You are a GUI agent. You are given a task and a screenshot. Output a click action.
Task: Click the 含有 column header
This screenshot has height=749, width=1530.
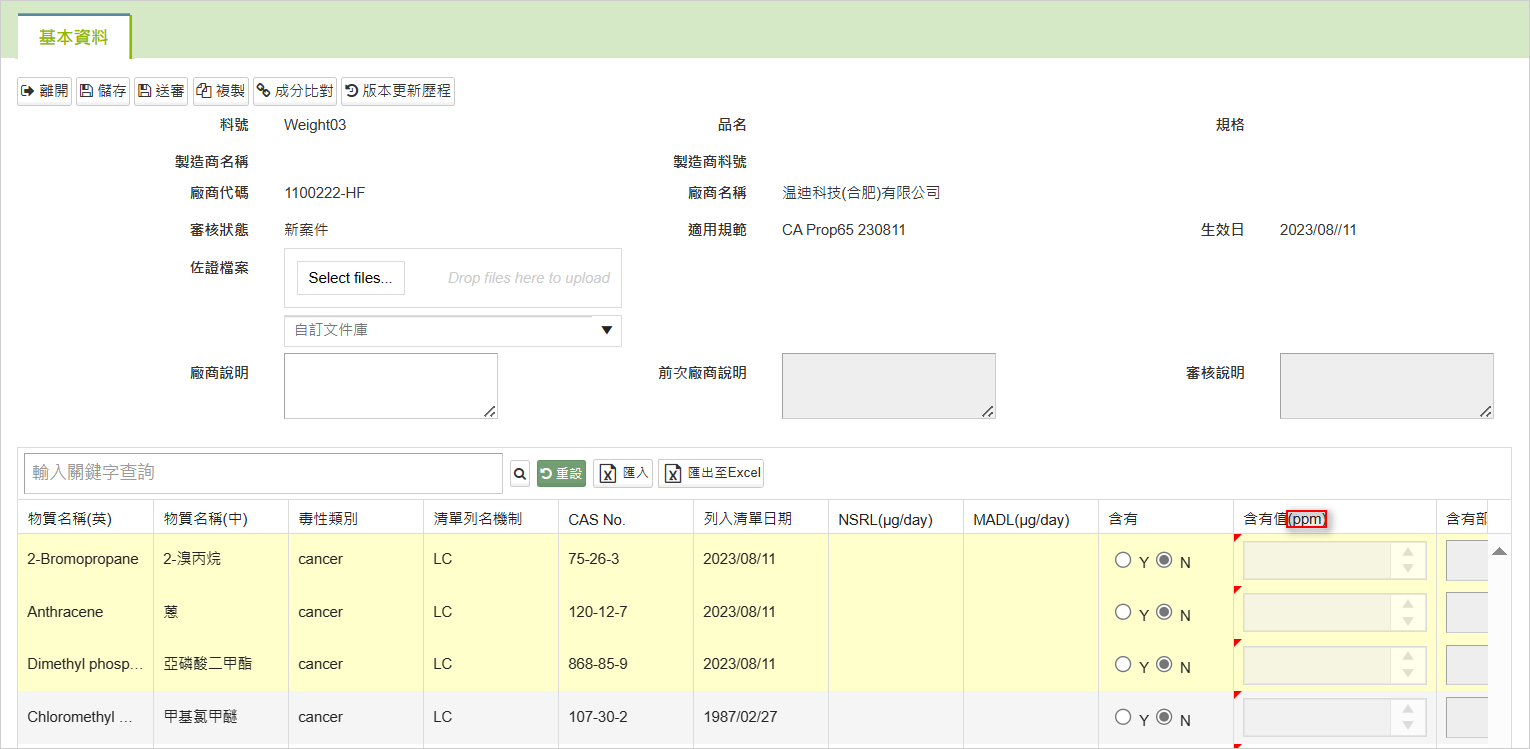1165,518
